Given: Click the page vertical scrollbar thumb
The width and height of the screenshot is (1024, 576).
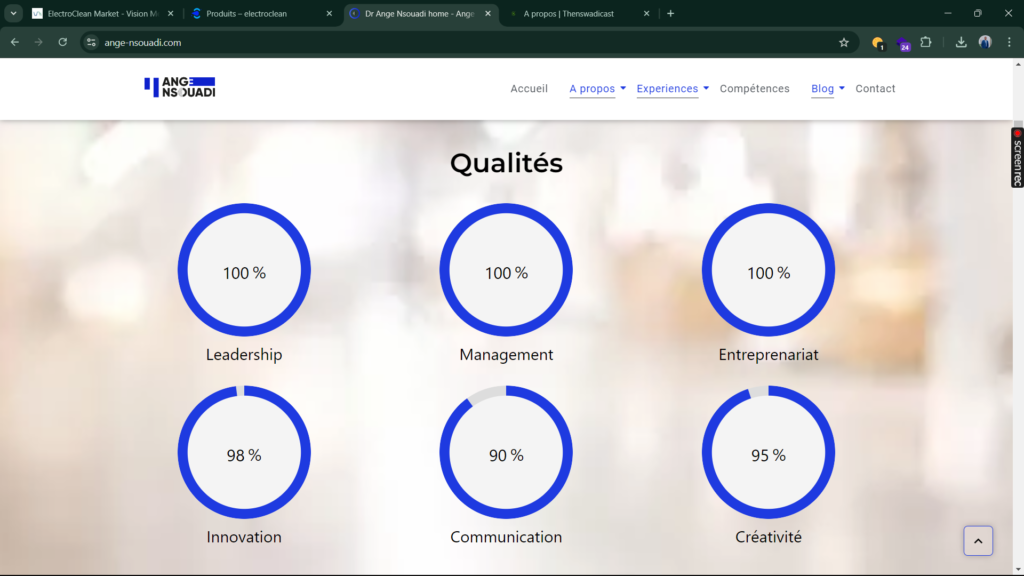Looking at the screenshot, I should click(x=1018, y=125).
